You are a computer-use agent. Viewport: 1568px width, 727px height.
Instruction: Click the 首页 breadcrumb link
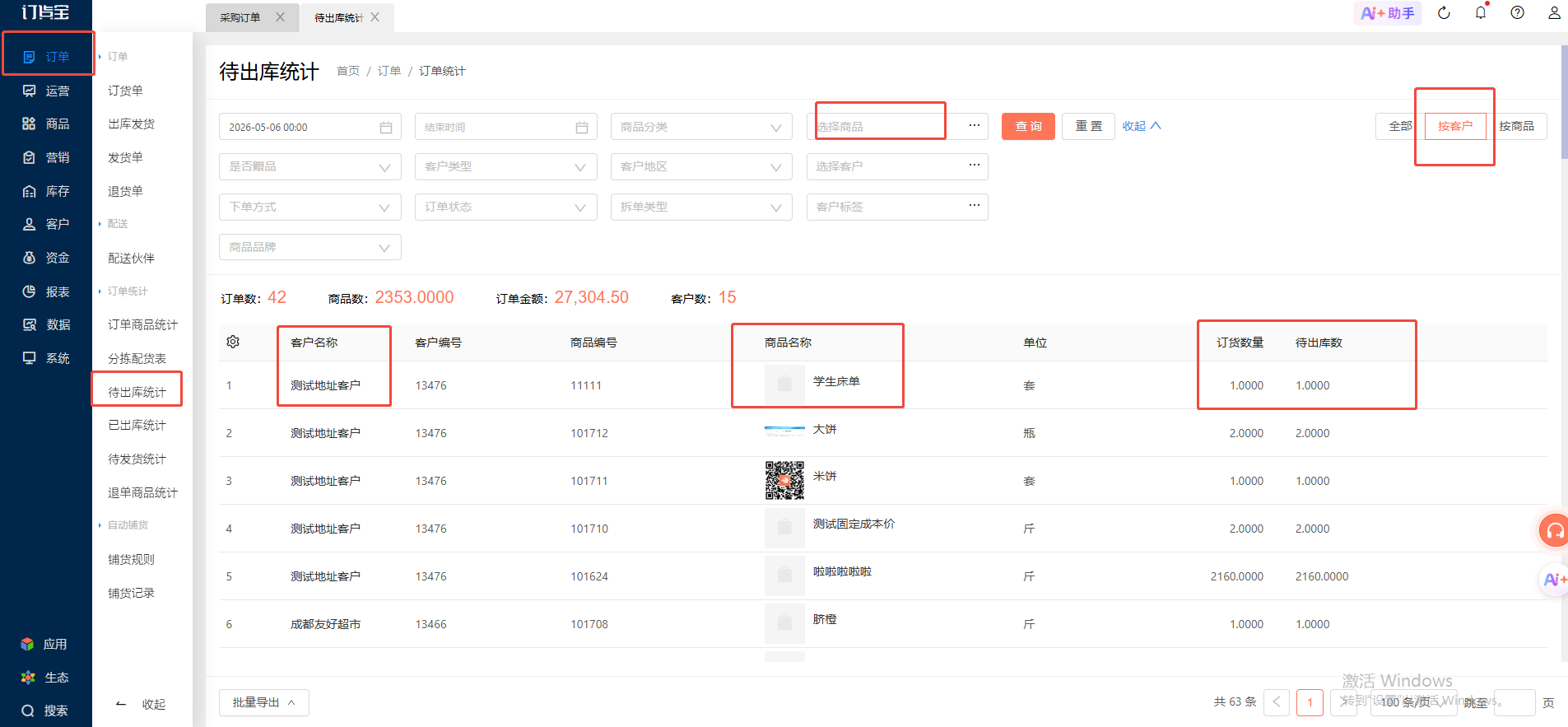tap(348, 71)
